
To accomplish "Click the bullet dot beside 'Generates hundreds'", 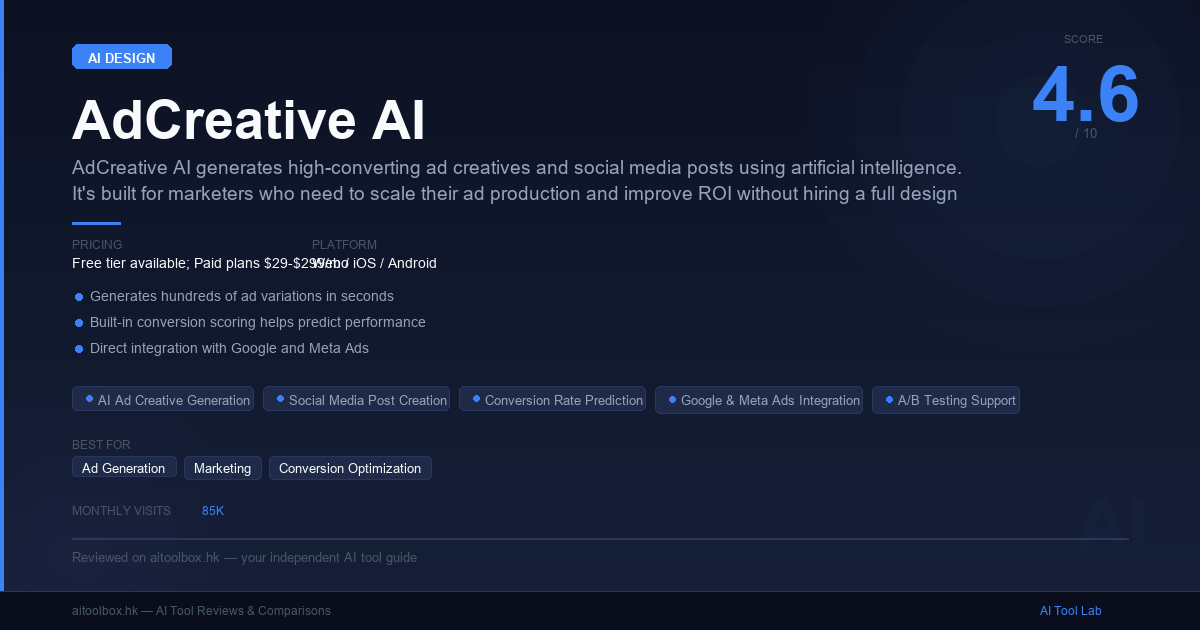I will 79,297.
